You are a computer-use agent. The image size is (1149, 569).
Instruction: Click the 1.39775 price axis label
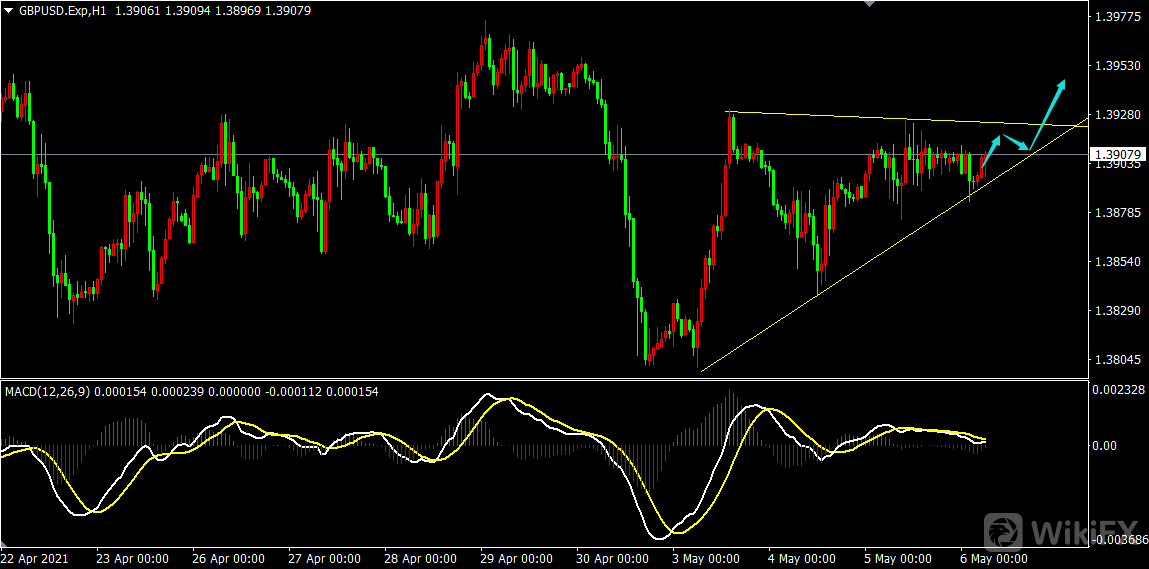pyautogui.click(x=1118, y=17)
